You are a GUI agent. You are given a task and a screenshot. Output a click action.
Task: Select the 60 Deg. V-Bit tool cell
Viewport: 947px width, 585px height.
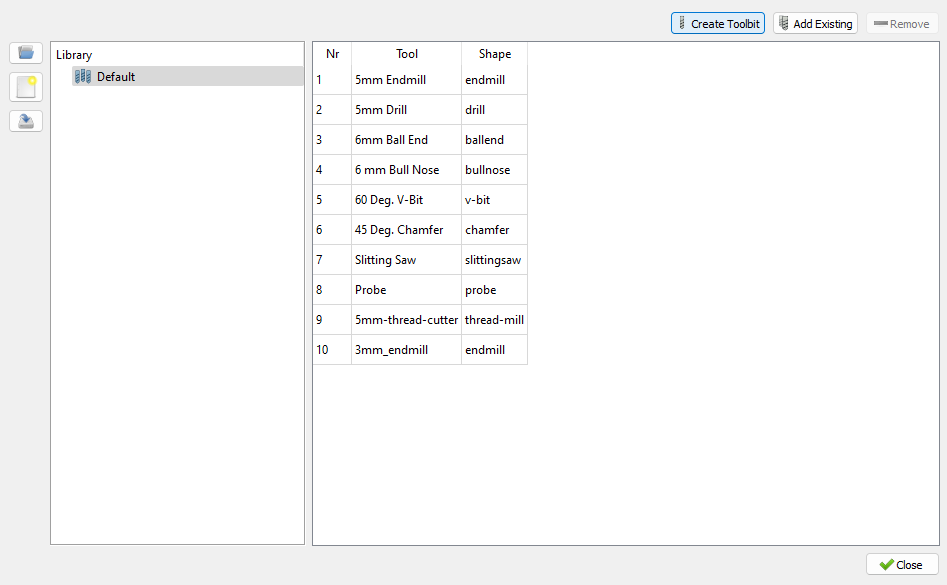[406, 200]
